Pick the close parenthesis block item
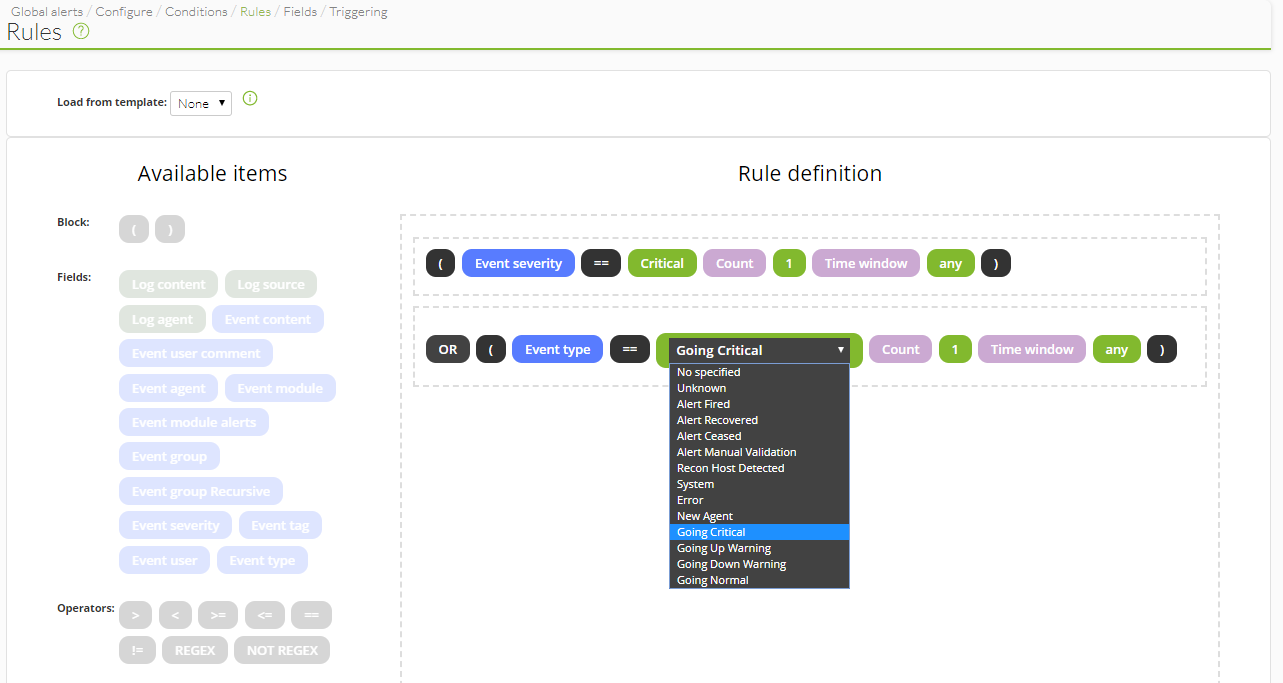1283x683 pixels. coord(170,229)
